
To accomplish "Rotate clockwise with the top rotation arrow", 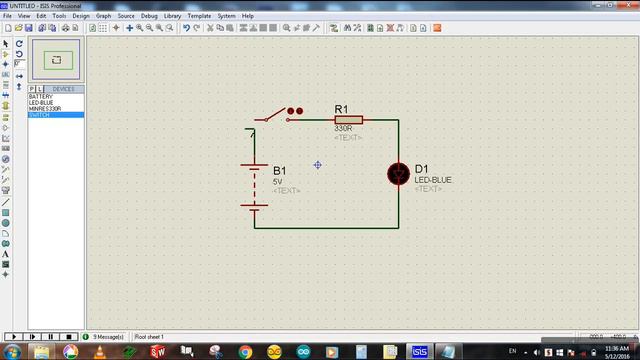I will tap(19, 44).
